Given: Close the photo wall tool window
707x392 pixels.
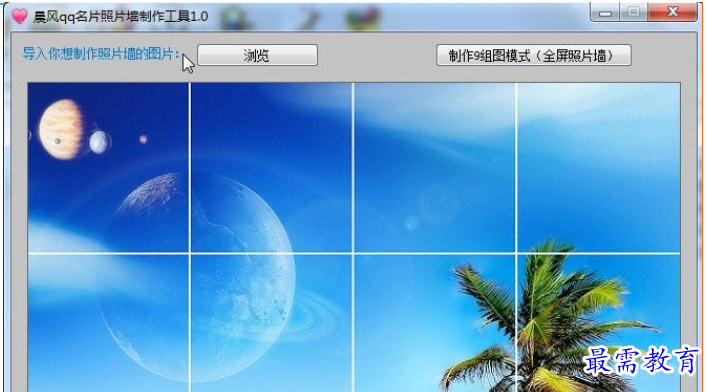Looking at the screenshot, I should coord(673,12).
